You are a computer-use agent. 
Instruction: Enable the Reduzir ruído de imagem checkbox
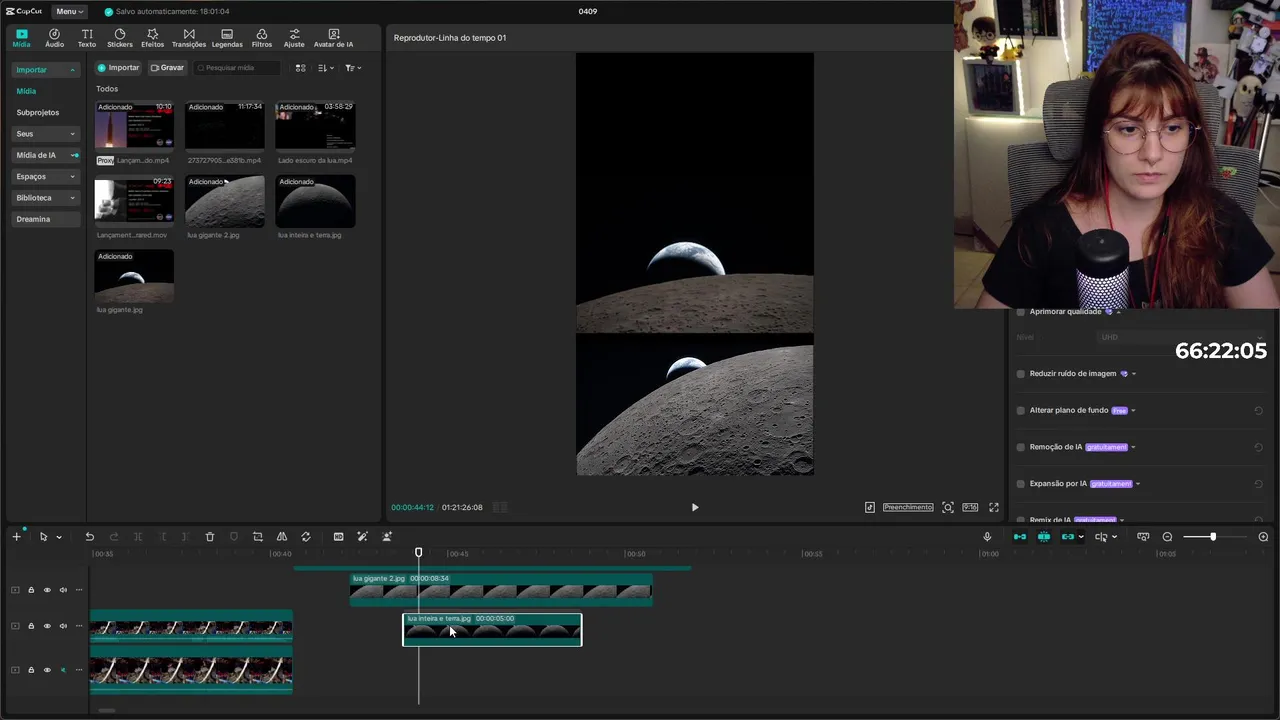point(1021,374)
